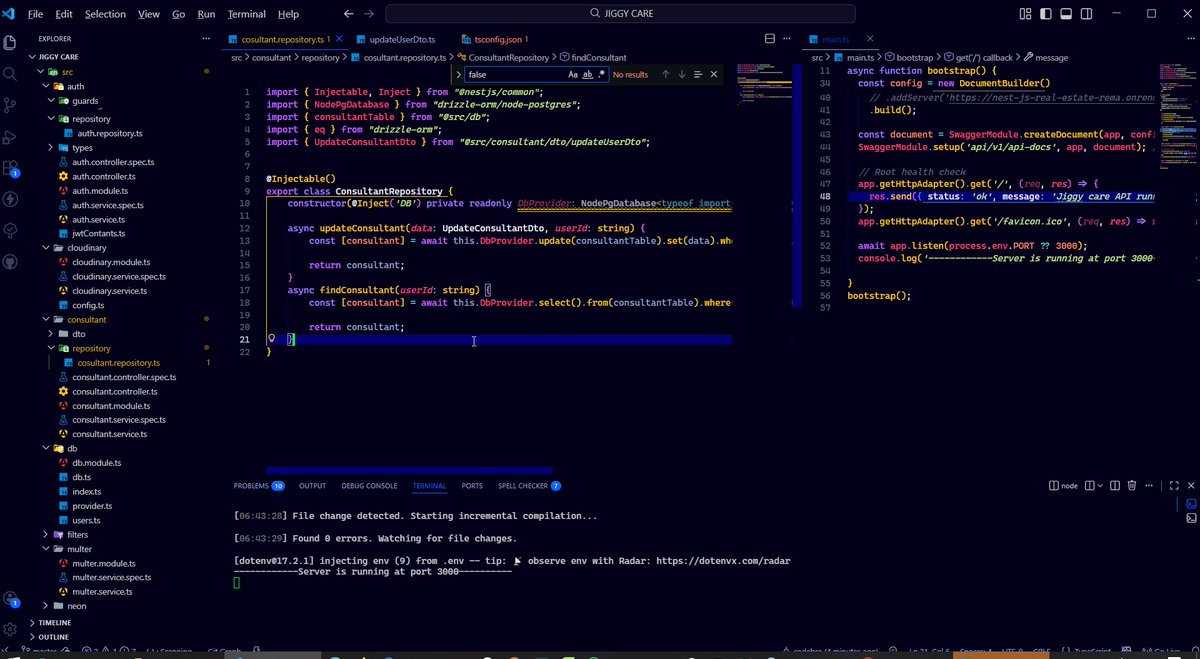The image size is (1200, 659).
Task: Enable regex search in the find widget
Action: click(601, 74)
